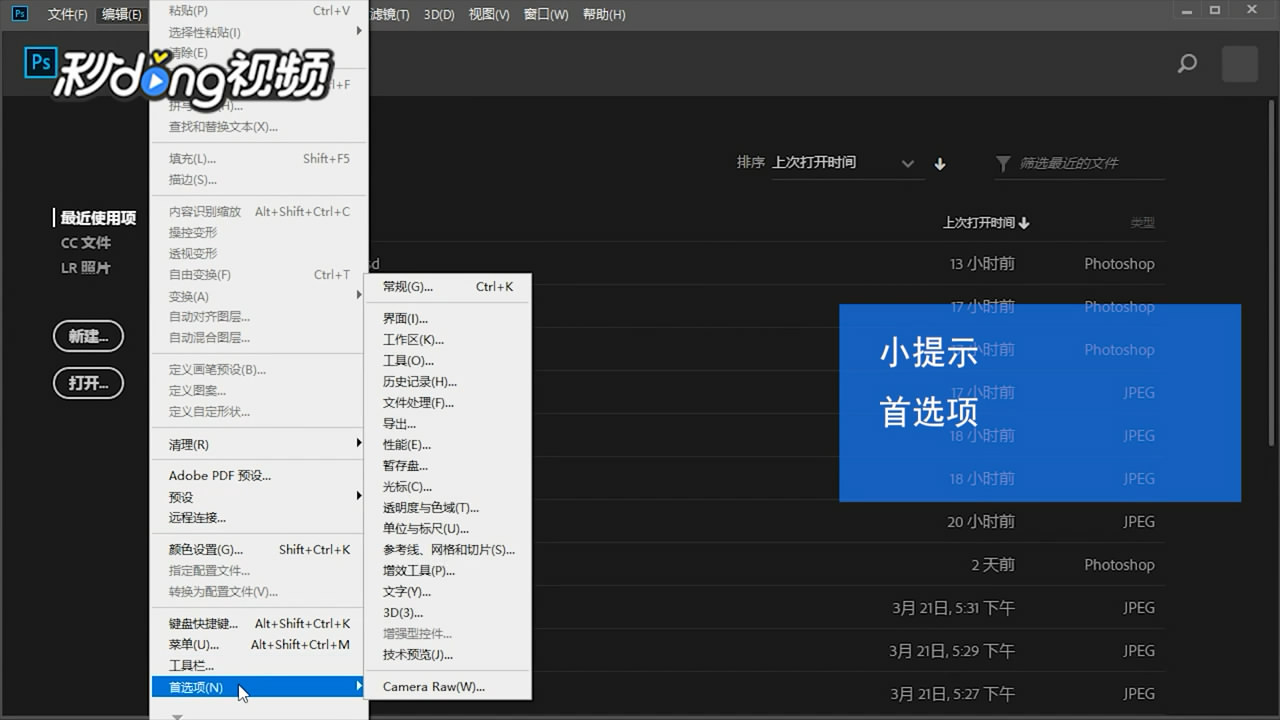Choose 光标(C)... preferences
This screenshot has height=720, width=1280.
tap(447, 487)
